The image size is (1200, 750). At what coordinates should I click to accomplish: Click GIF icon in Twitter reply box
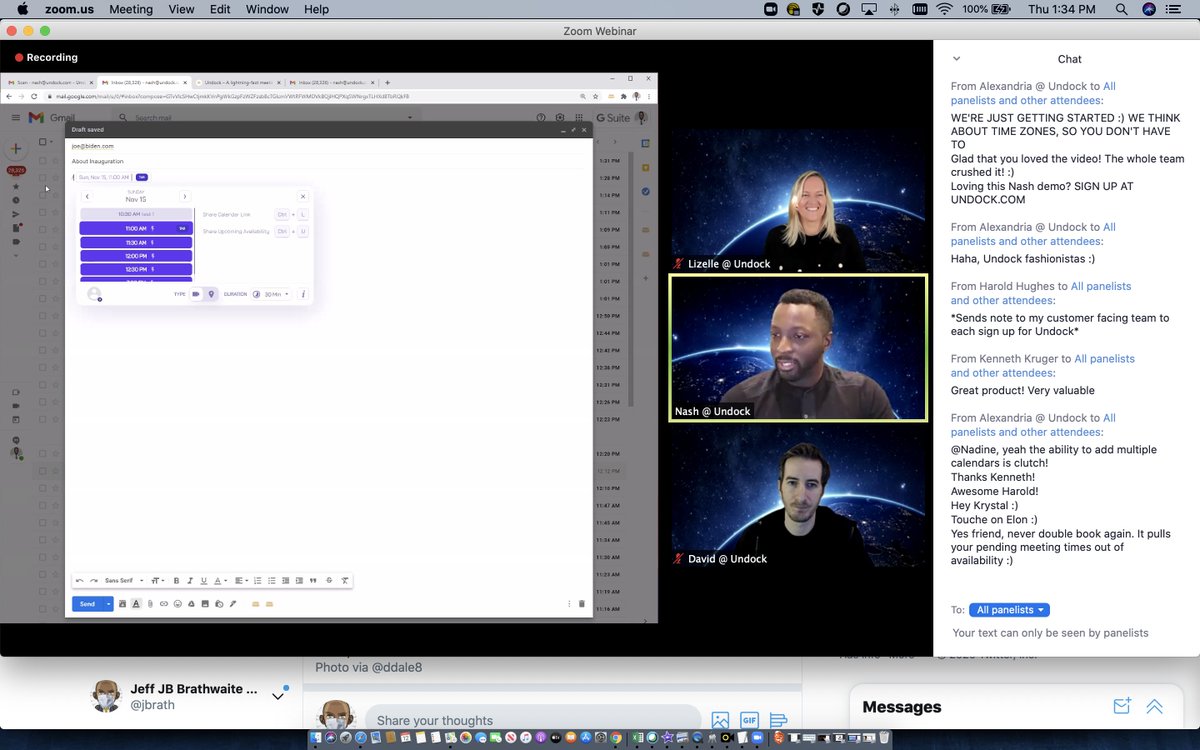749,720
